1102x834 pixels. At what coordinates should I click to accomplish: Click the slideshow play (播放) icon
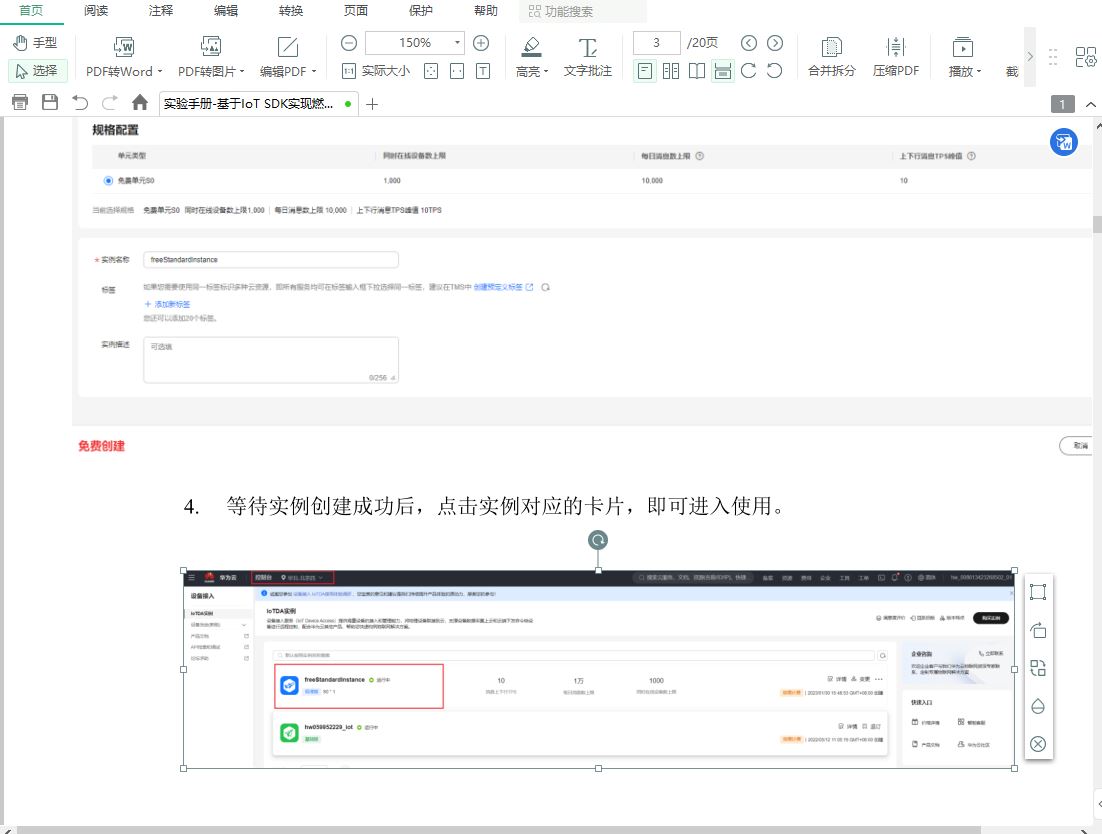pos(962,47)
